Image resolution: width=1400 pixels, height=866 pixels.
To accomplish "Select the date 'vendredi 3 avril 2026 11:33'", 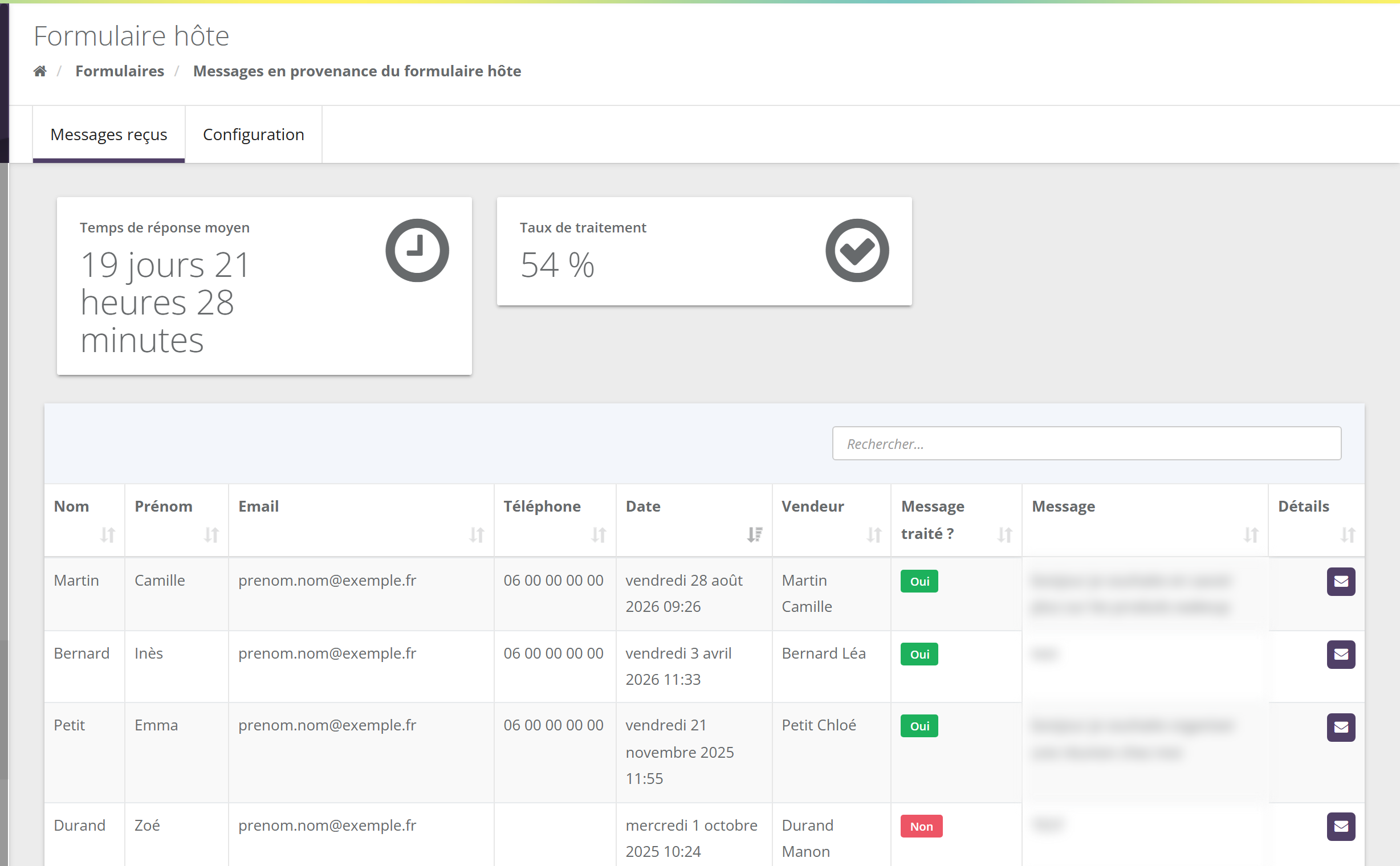I will pos(678,666).
